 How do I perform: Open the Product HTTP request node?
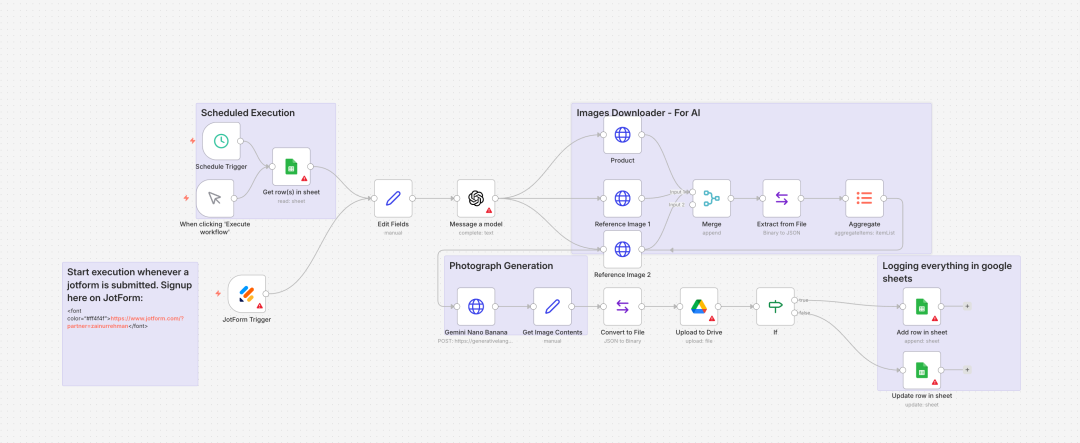tap(623, 134)
